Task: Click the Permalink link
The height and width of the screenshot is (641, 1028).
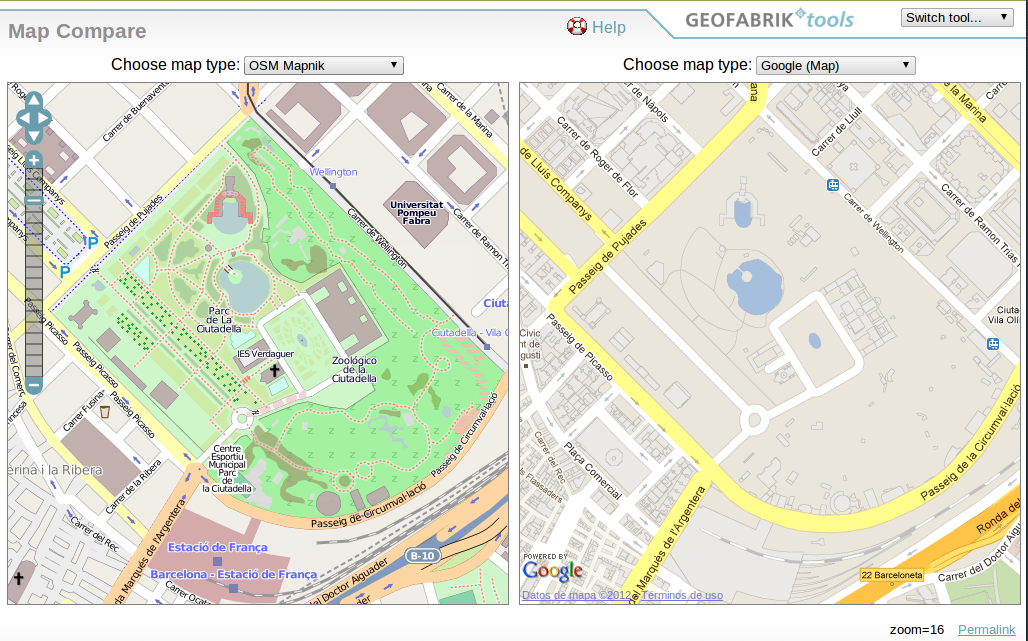Action: (986, 629)
